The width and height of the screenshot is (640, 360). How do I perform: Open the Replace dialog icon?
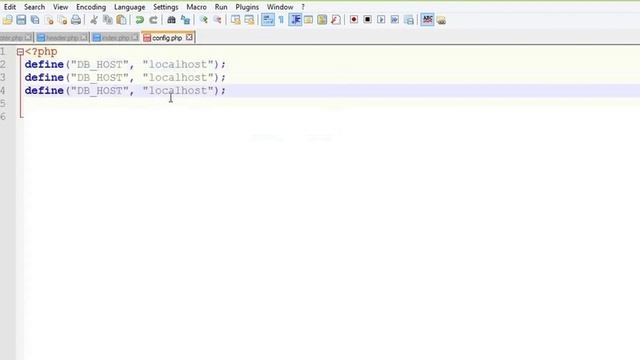pyautogui.click(x=185, y=20)
